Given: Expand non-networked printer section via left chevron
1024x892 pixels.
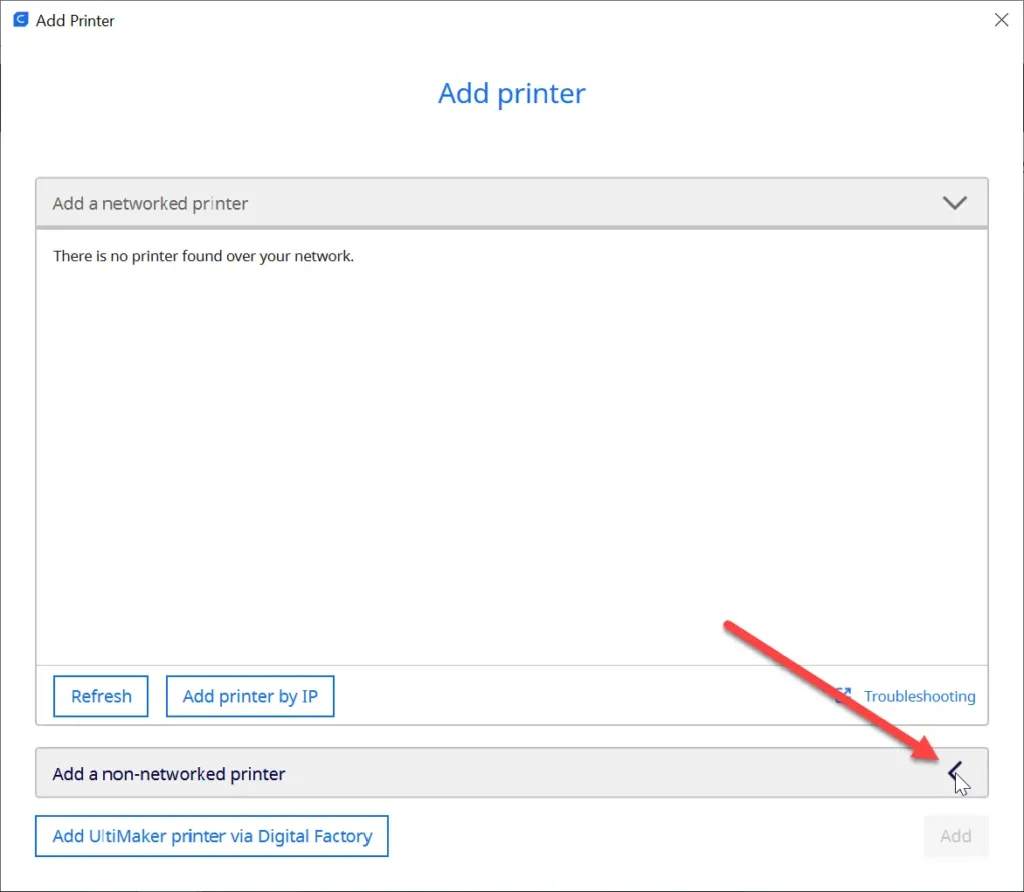Looking at the screenshot, I should 955,772.
